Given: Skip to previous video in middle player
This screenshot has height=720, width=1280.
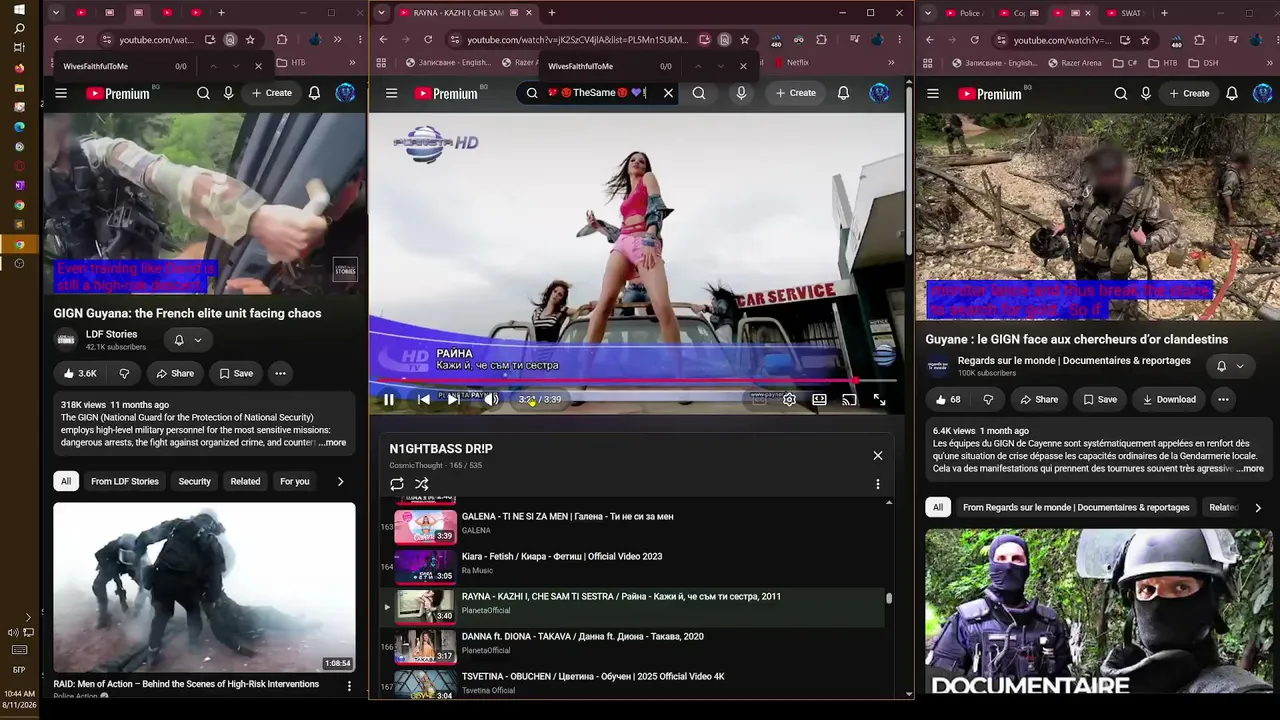Looking at the screenshot, I should tap(424, 399).
